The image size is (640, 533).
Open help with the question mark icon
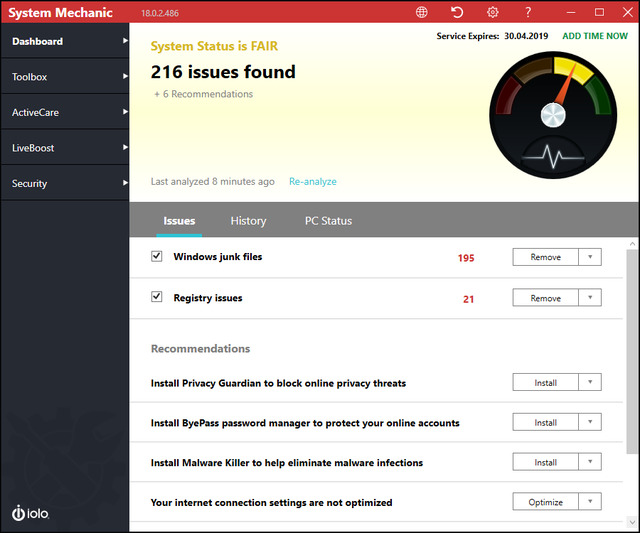click(528, 12)
